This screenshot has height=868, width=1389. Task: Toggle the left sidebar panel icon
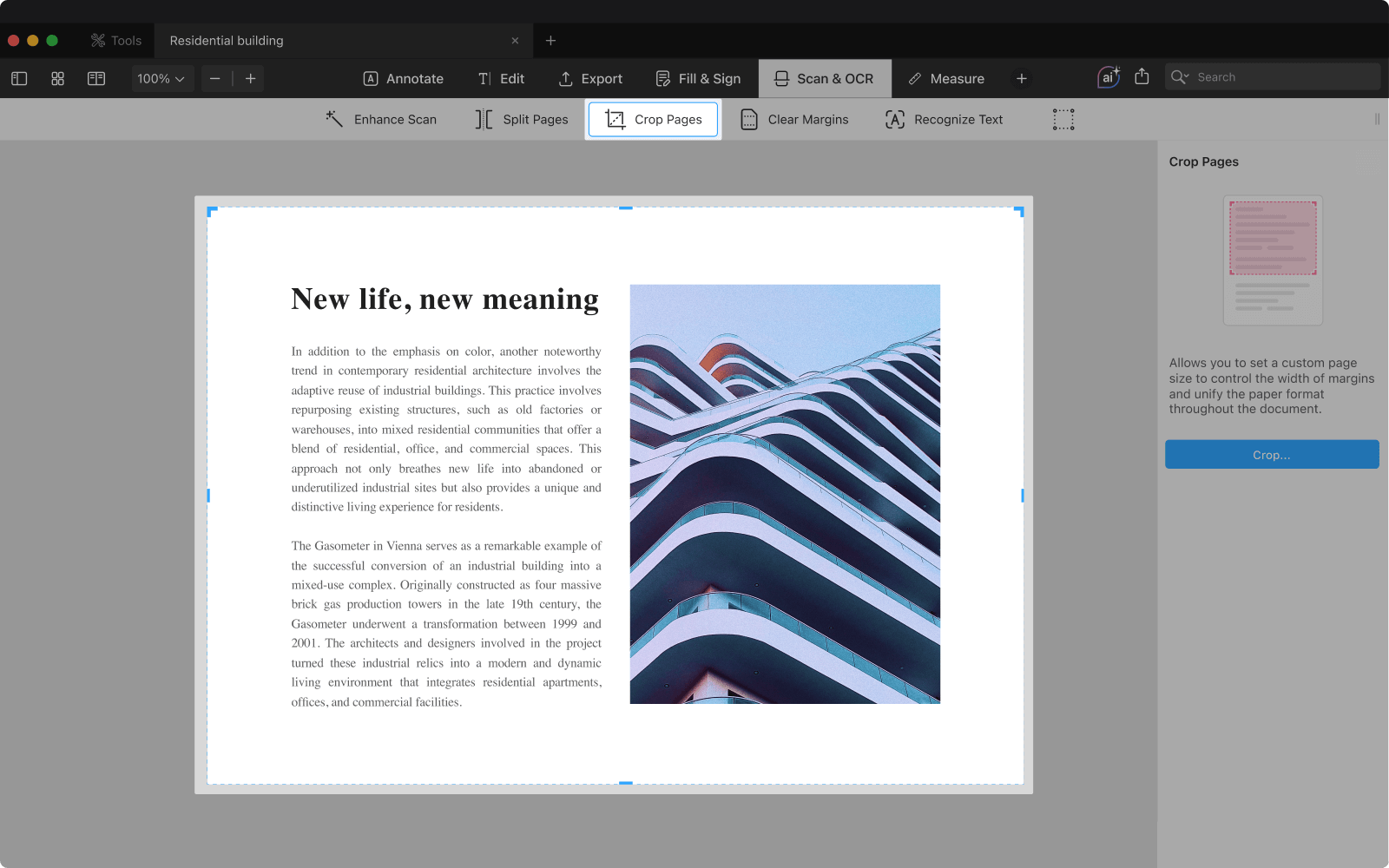point(19,79)
